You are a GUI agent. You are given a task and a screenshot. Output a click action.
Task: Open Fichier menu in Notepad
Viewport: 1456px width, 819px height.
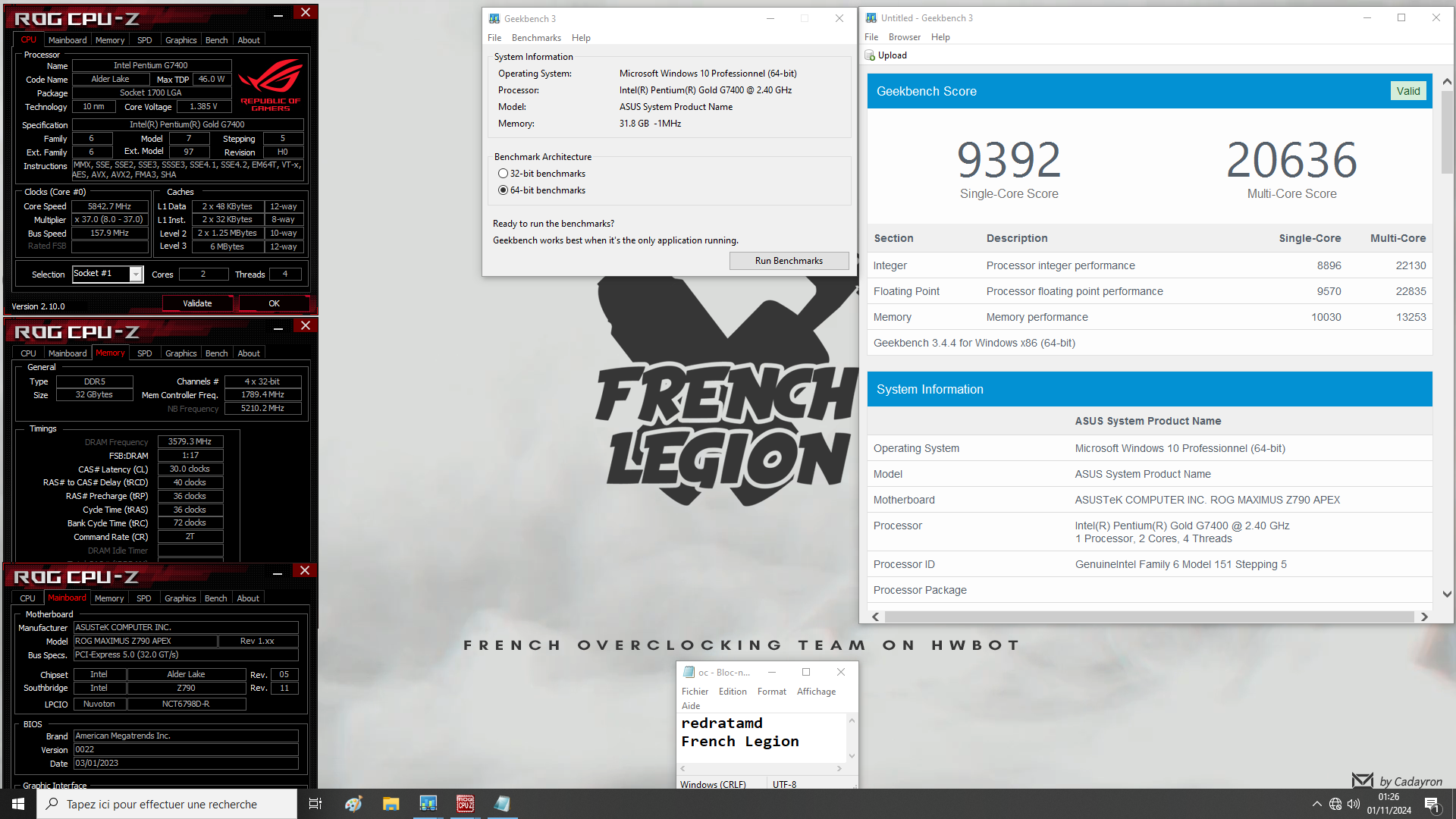695,692
